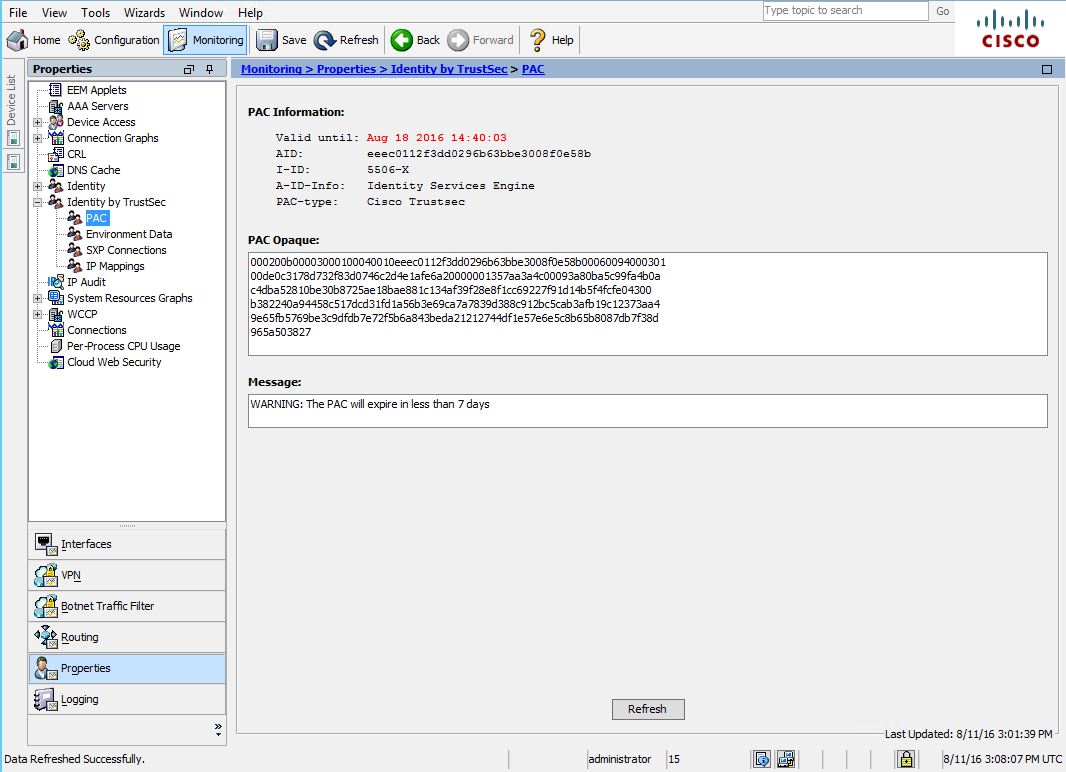The height and width of the screenshot is (772, 1066).
Task: Click the toolbar Refresh button
Action: (x=347, y=40)
